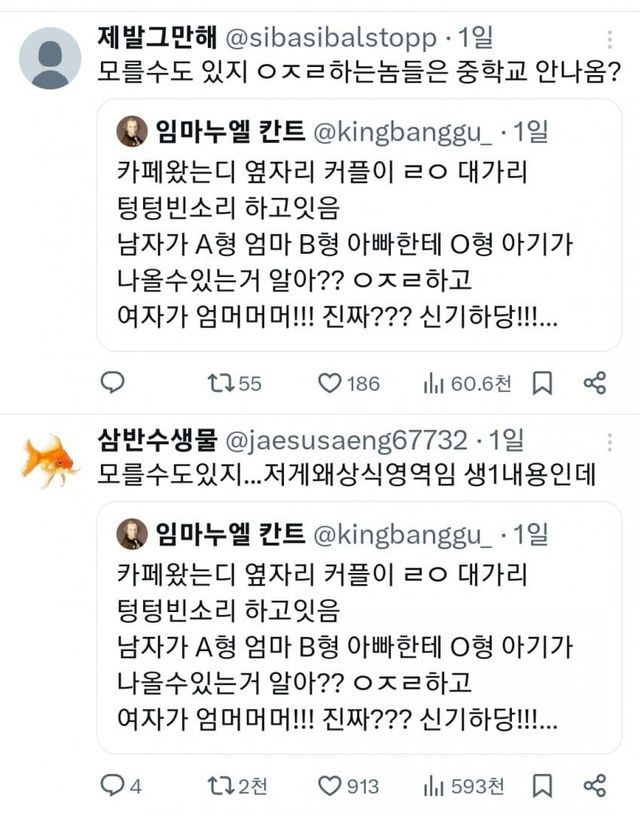This screenshot has width=640, height=816.
Task: Bookmark 제발그만해's tweet
Action: 542,383
